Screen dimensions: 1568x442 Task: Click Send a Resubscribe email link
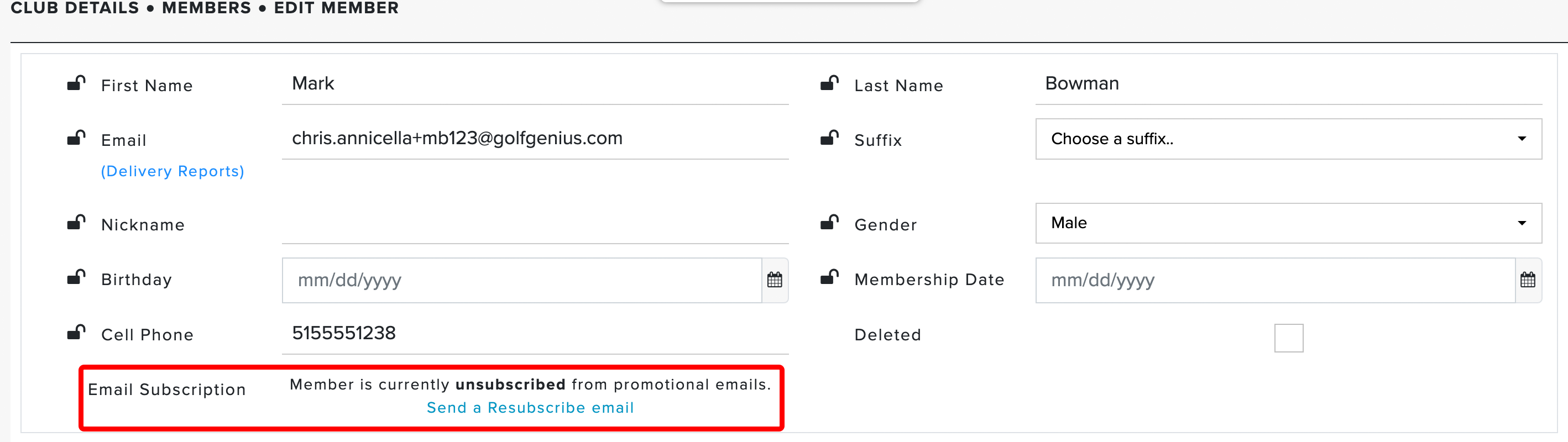(530, 407)
